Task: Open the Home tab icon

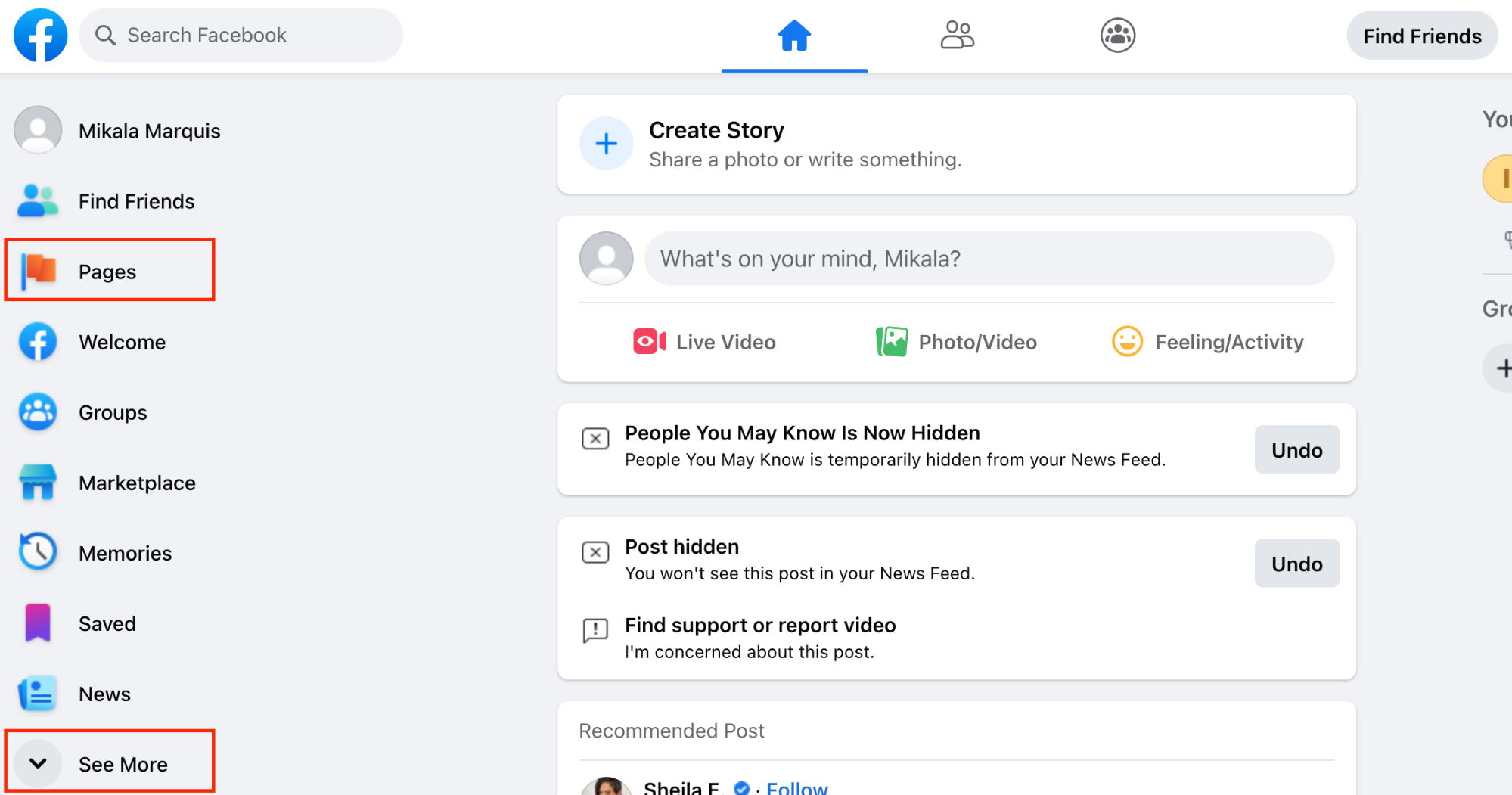Action: point(794,36)
